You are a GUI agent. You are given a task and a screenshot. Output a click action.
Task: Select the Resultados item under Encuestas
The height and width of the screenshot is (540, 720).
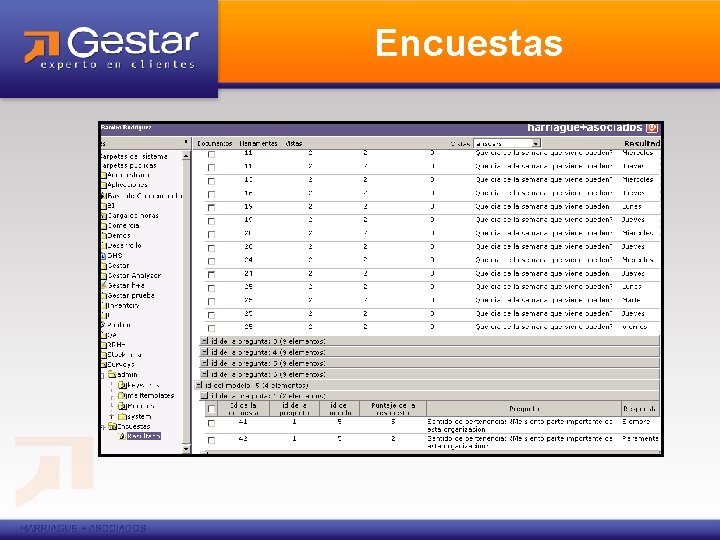tap(144, 436)
